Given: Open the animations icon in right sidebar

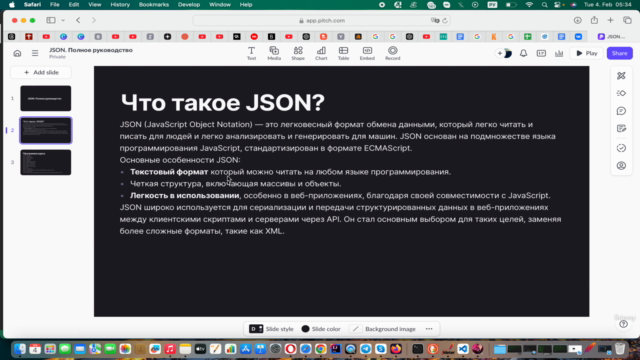Looking at the screenshot, I should (621, 93).
